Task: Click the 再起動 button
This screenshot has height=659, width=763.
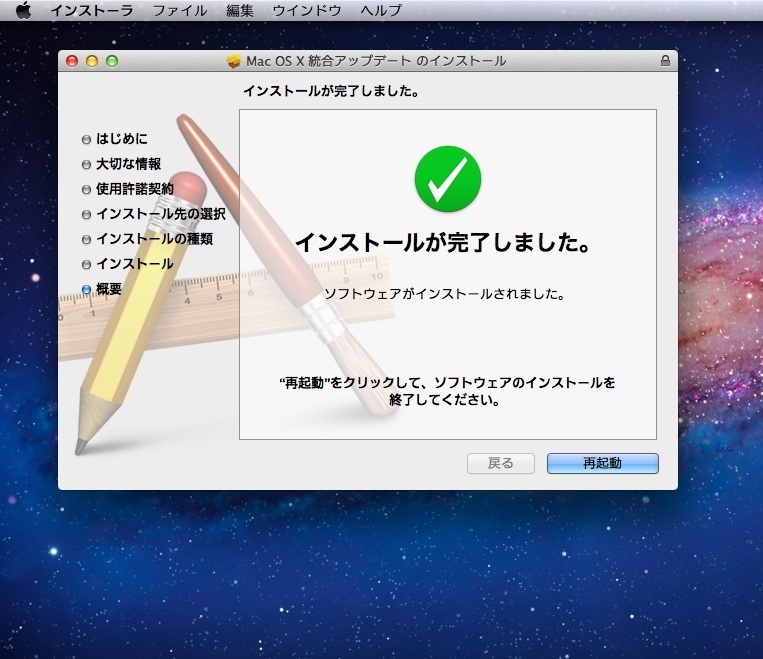Action: click(x=602, y=463)
